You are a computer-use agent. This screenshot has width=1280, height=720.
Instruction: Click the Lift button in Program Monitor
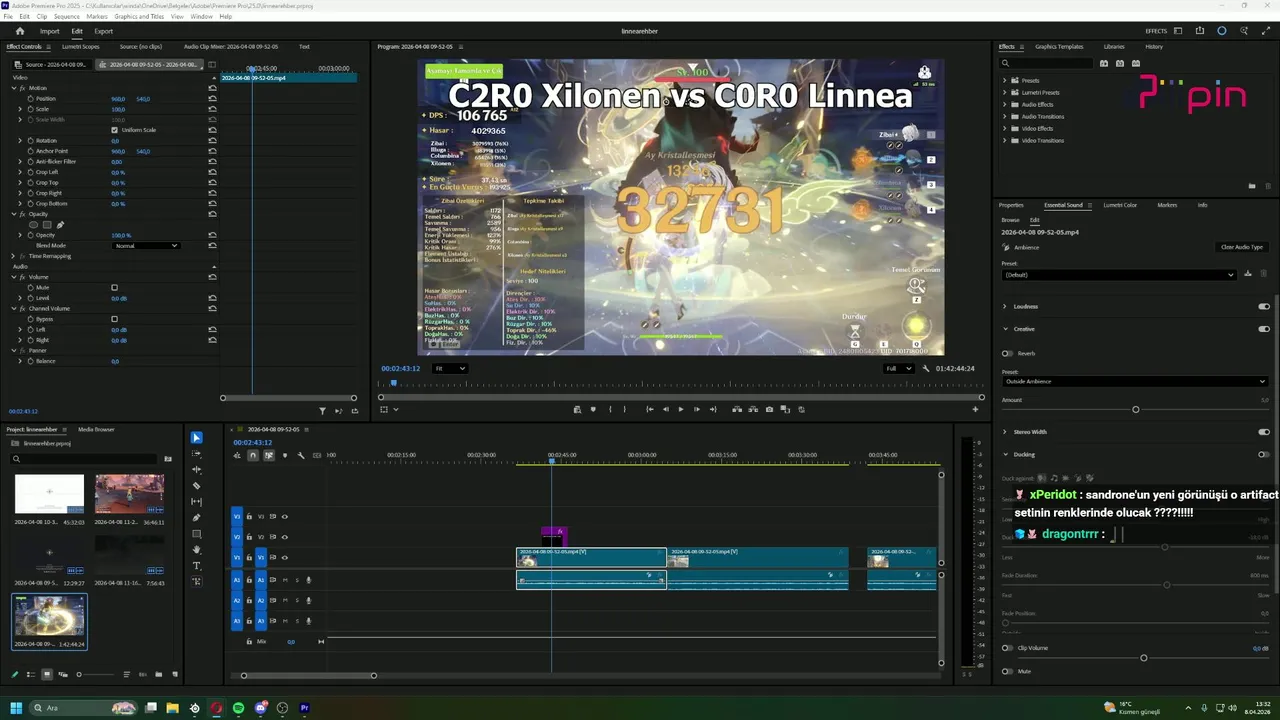coord(737,409)
